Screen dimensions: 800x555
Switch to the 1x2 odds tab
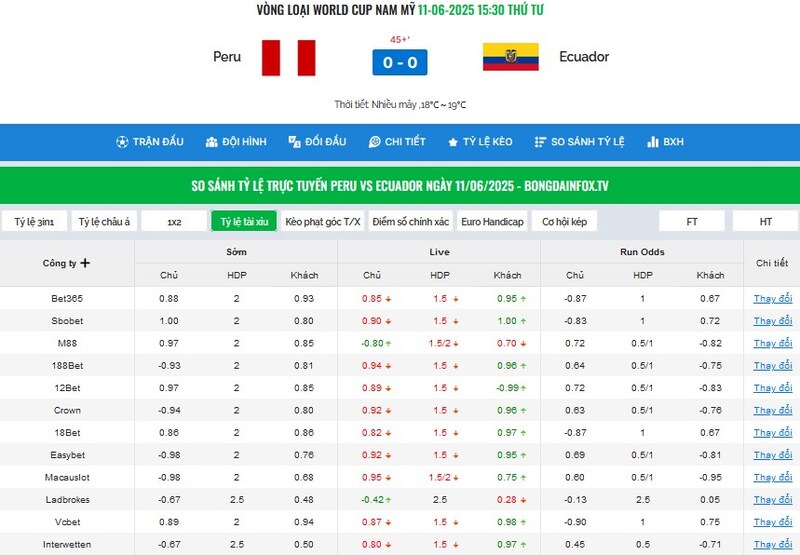pos(174,221)
